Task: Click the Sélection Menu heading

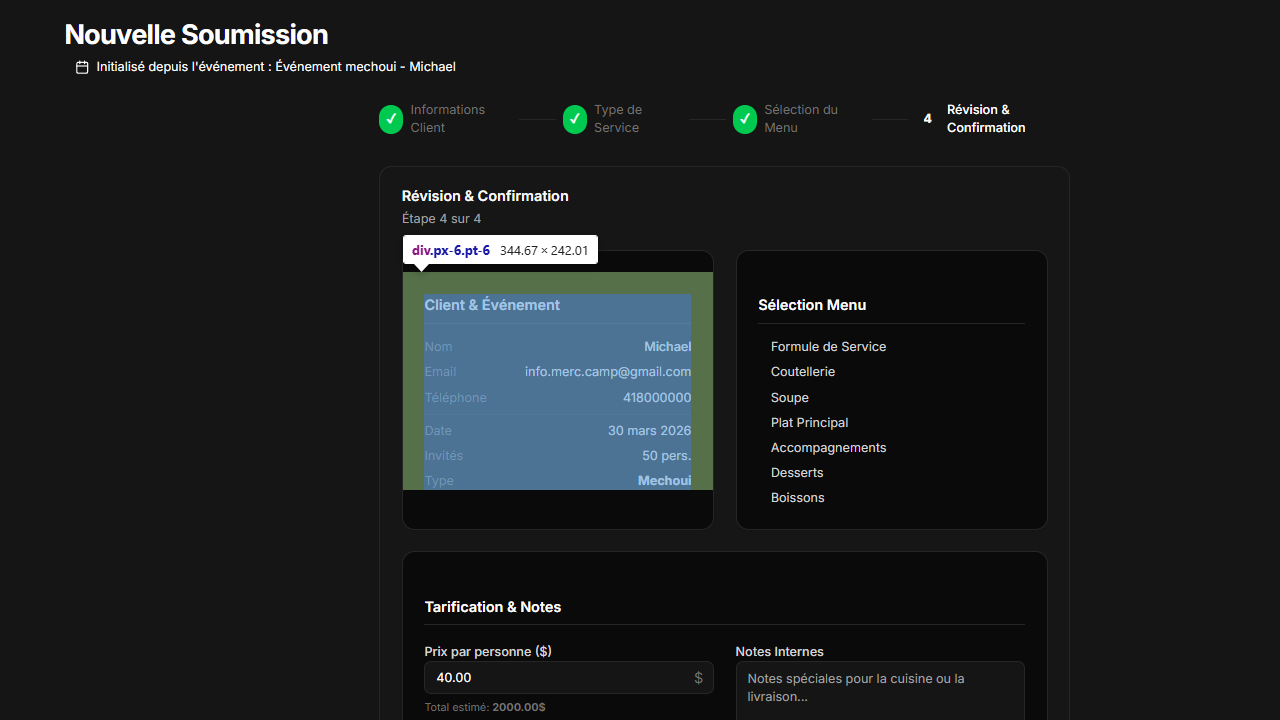Action: click(812, 305)
